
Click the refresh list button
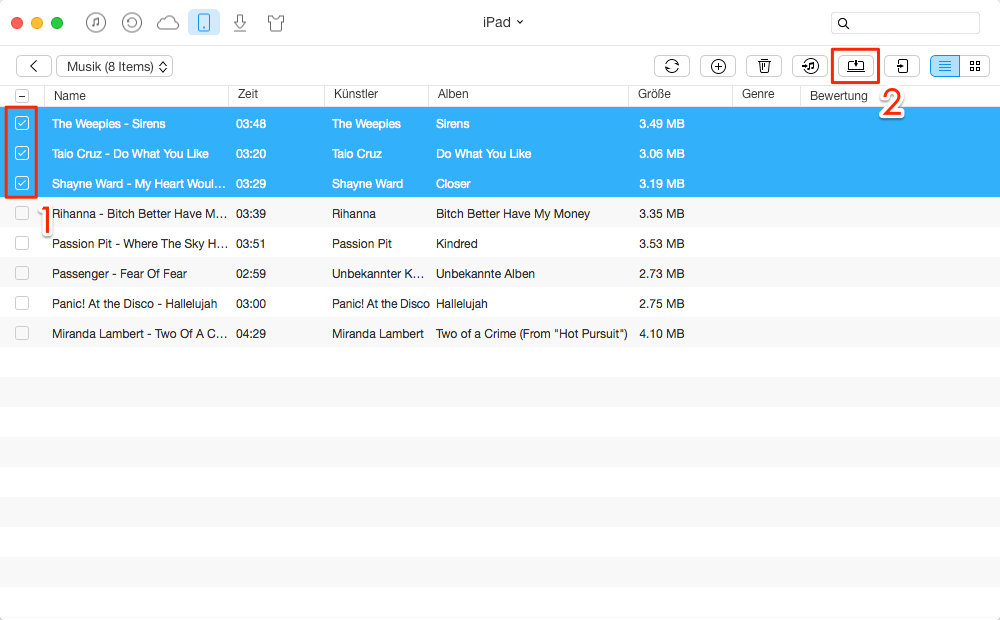[x=672, y=66]
